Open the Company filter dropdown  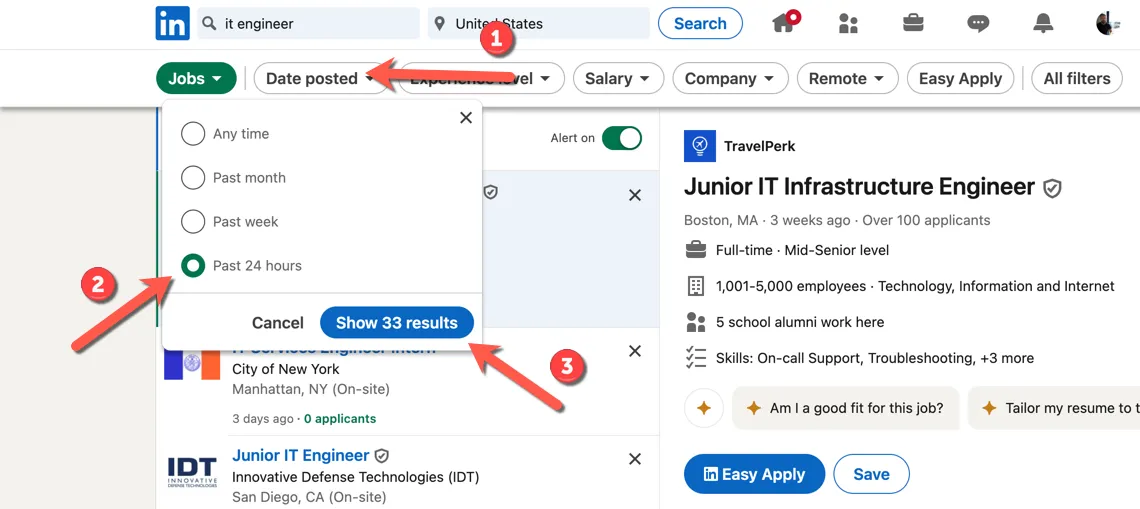[731, 79]
